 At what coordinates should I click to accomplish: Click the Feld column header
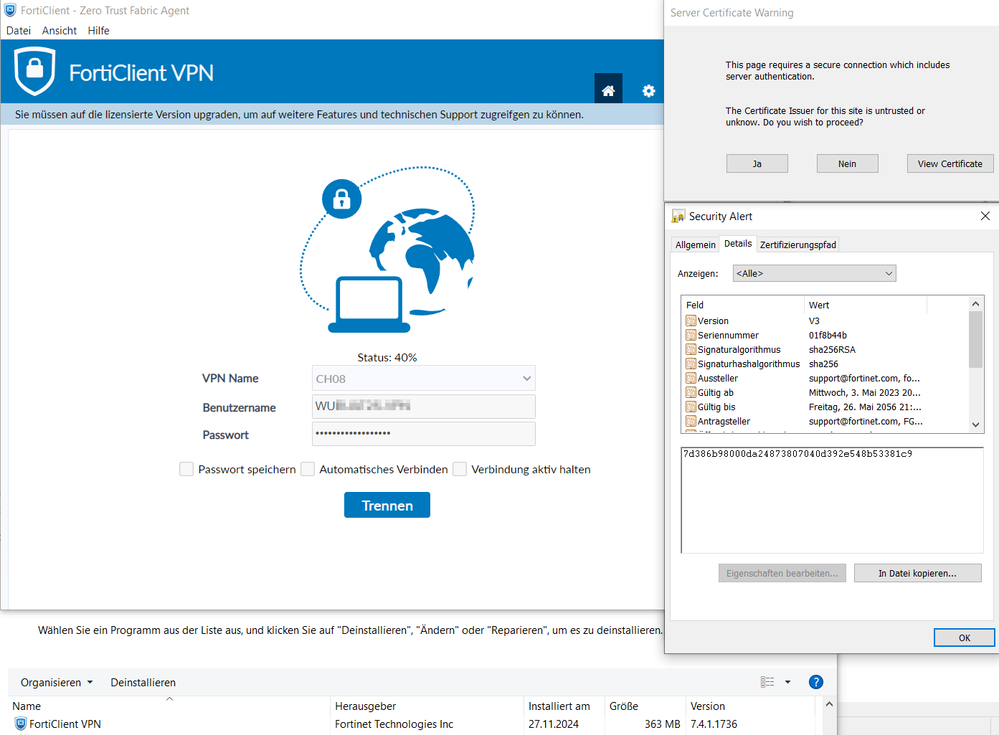coord(743,305)
